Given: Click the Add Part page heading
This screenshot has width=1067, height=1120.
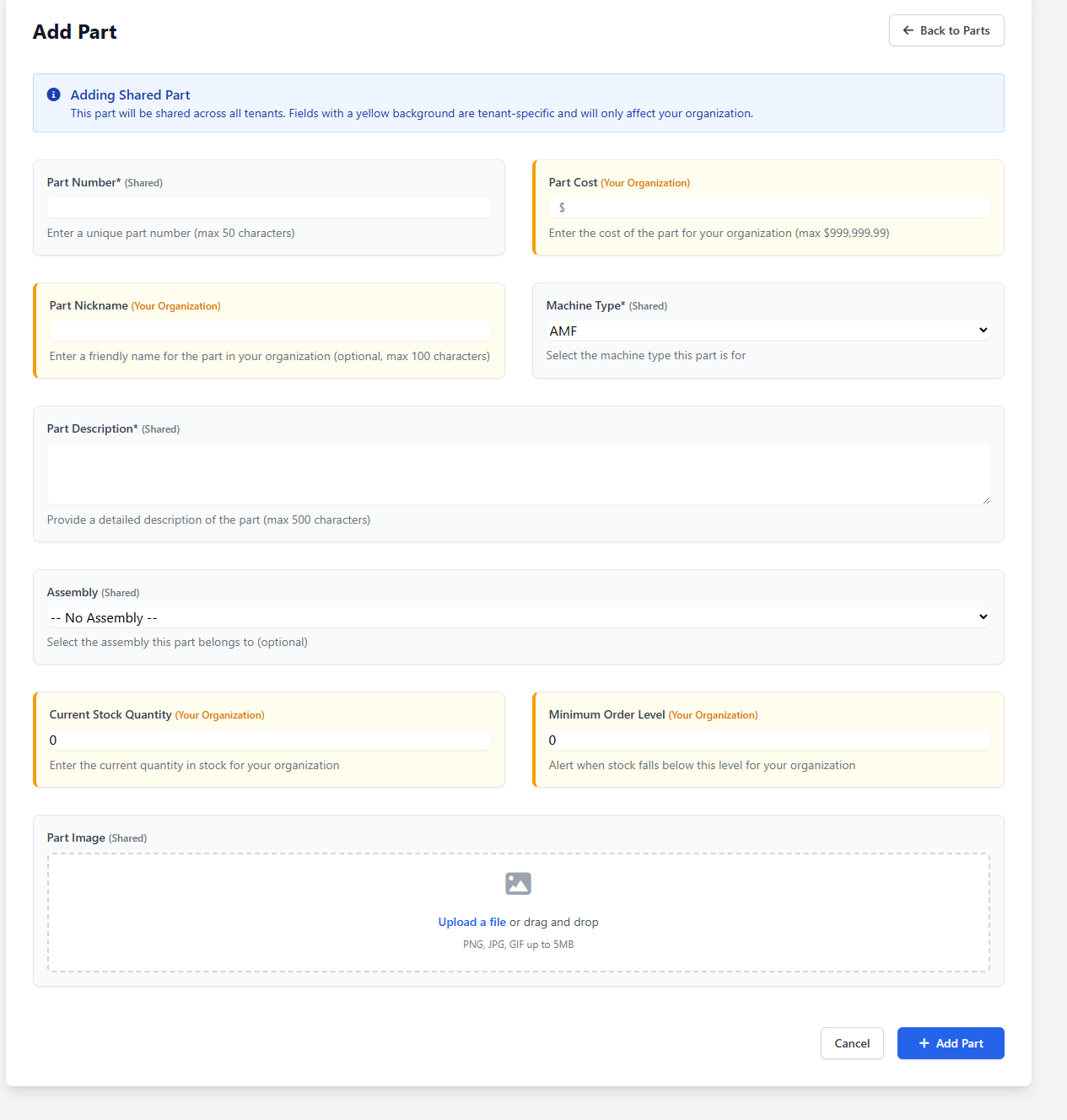Looking at the screenshot, I should (75, 32).
